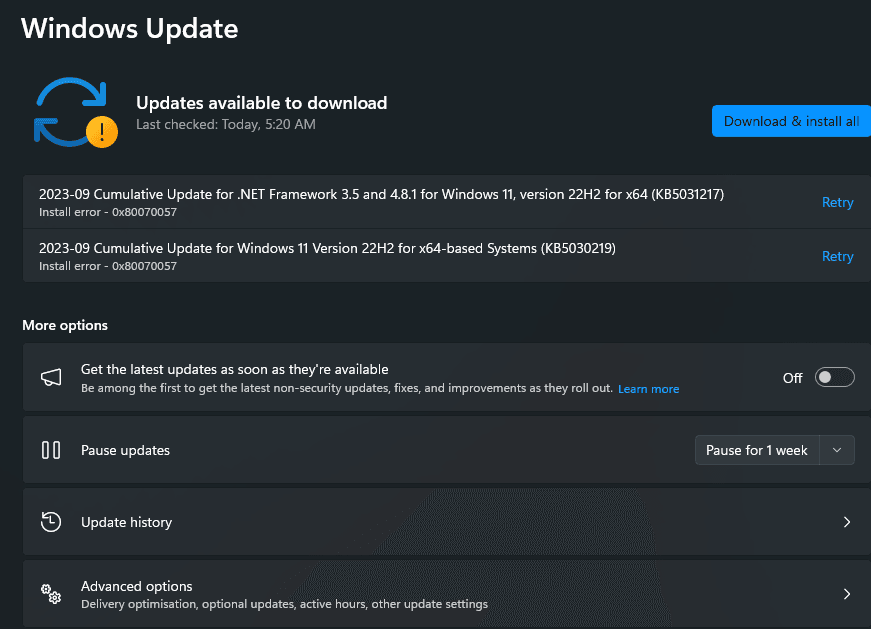This screenshot has width=871, height=629.
Task: Click the pause icon beside Pause updates
Action: [51, 450]
